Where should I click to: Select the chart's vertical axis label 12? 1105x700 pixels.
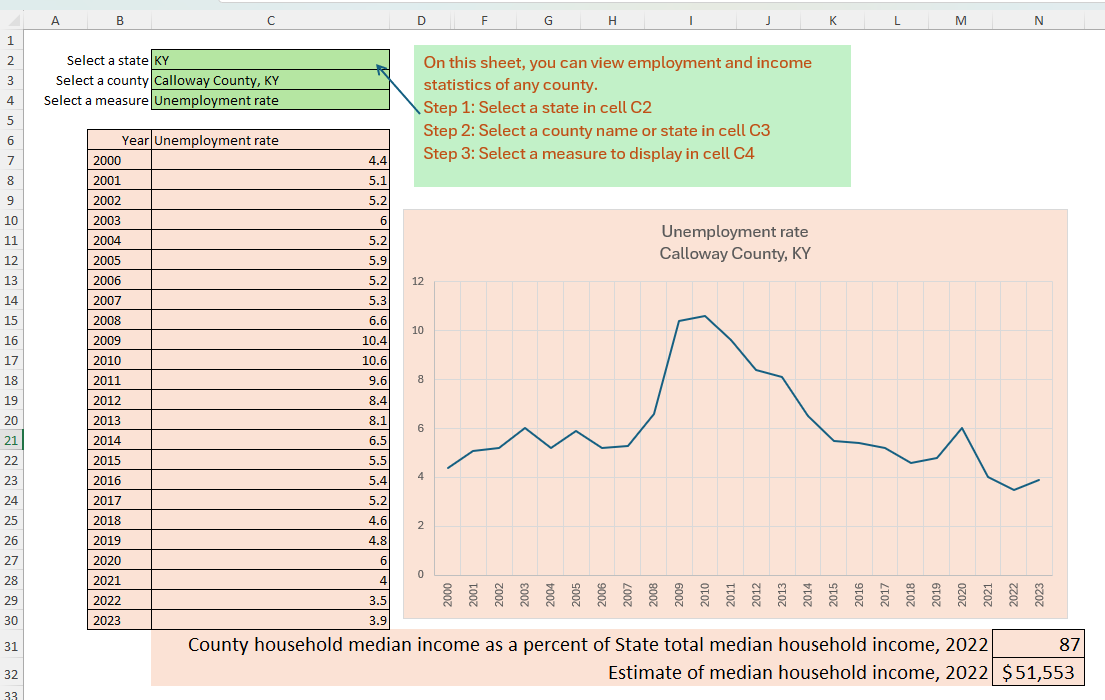coord(418,282)
